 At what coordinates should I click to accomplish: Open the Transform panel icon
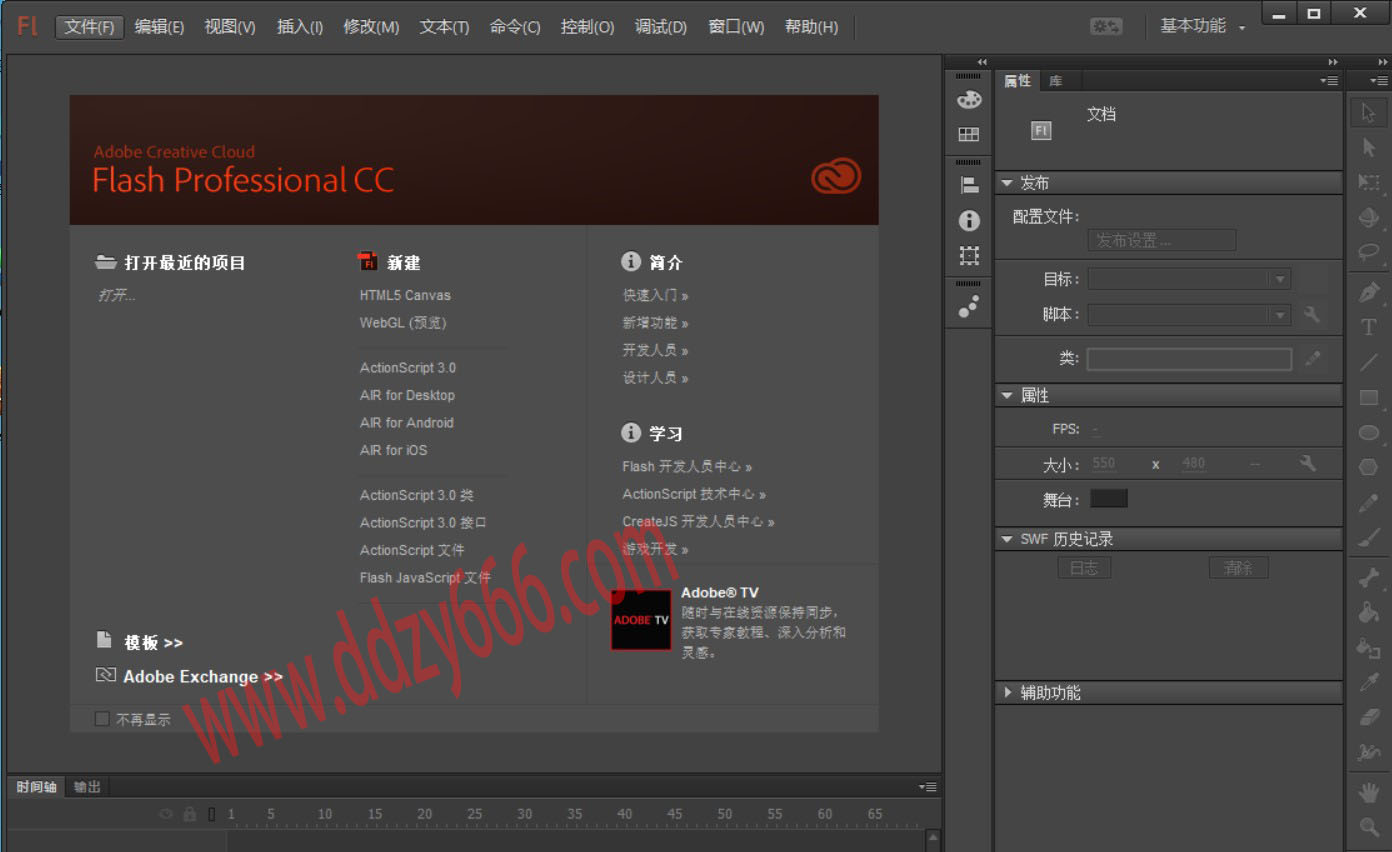click(969, 255)
